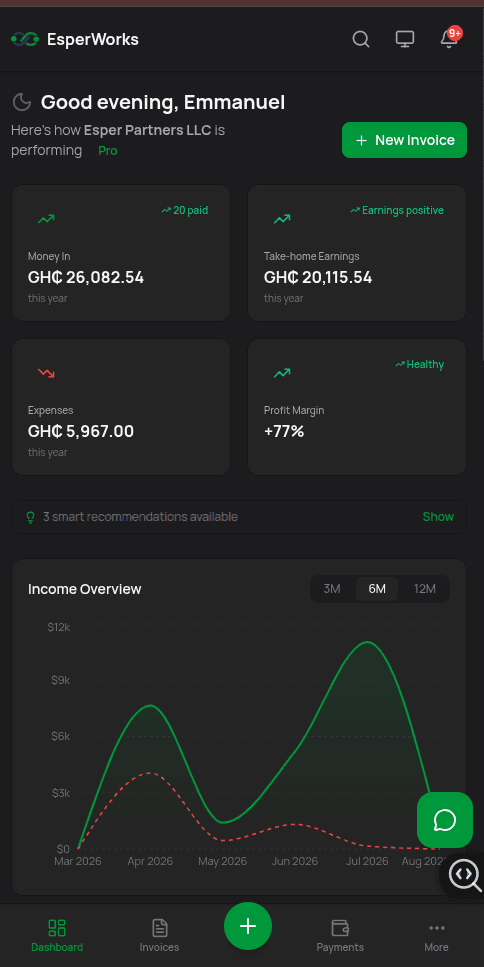
Task: Click the '3 smart recommendations available' text
Action: pyautogui.click(x=140, y=517)
